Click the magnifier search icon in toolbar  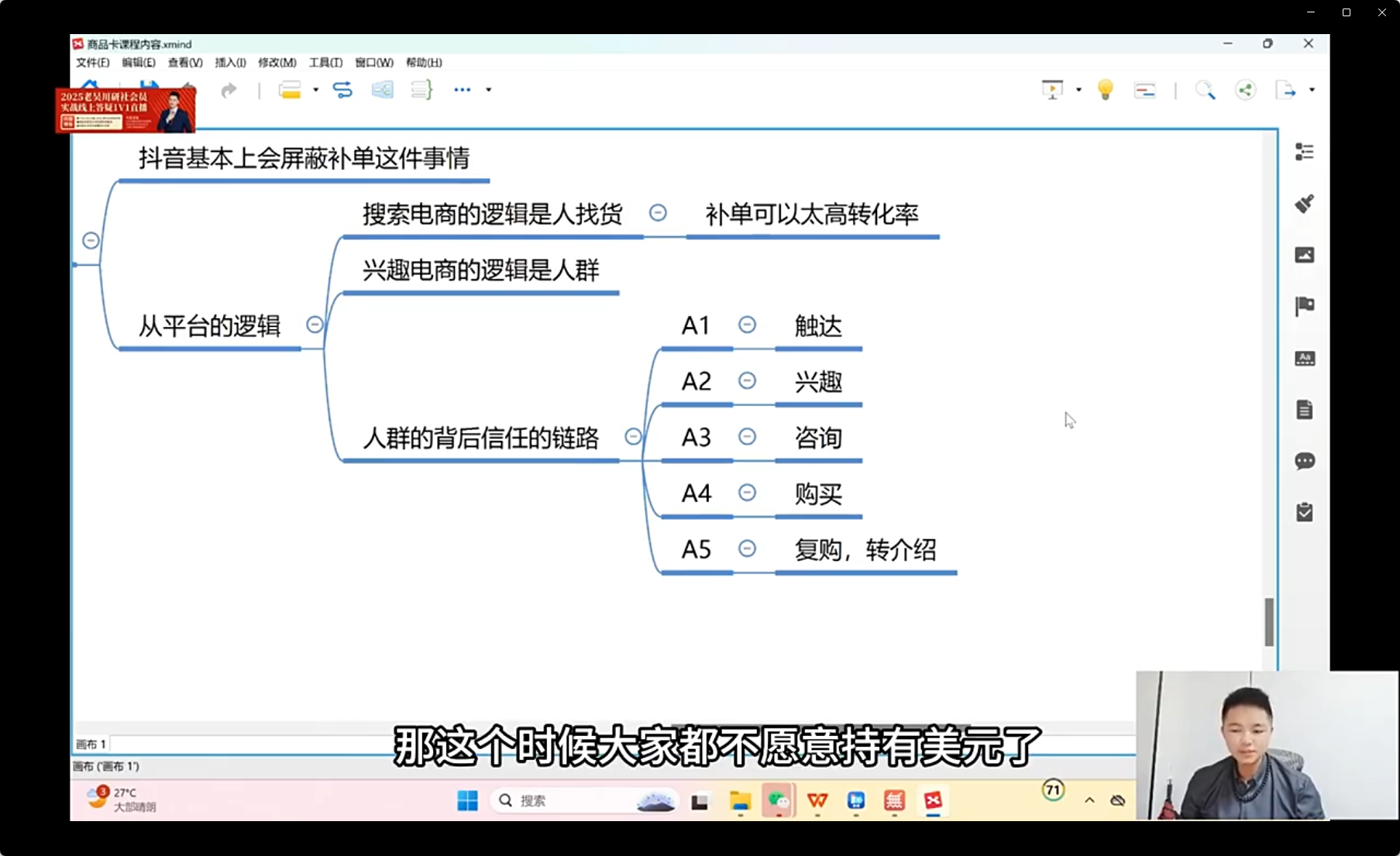tap(1205, 91)
